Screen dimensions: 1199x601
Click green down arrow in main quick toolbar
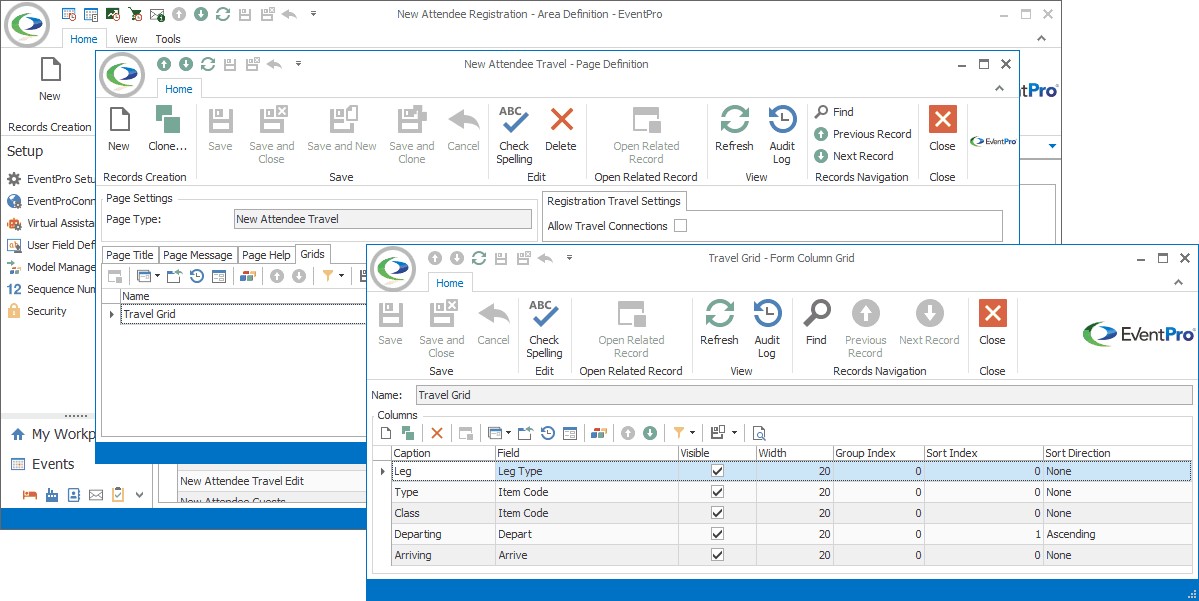(200, 14)
